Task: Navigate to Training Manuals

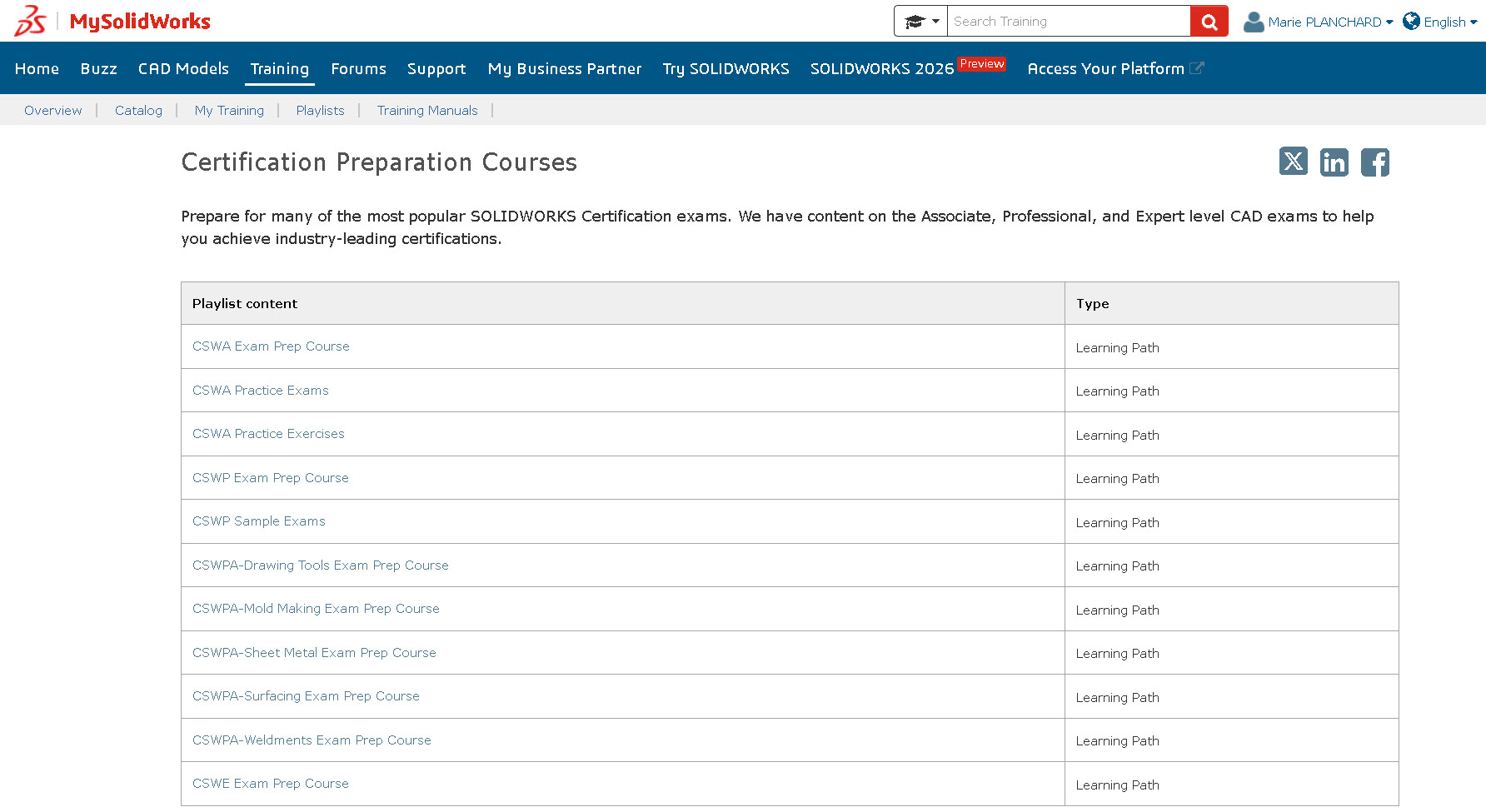Action: (x=426, y=110)
